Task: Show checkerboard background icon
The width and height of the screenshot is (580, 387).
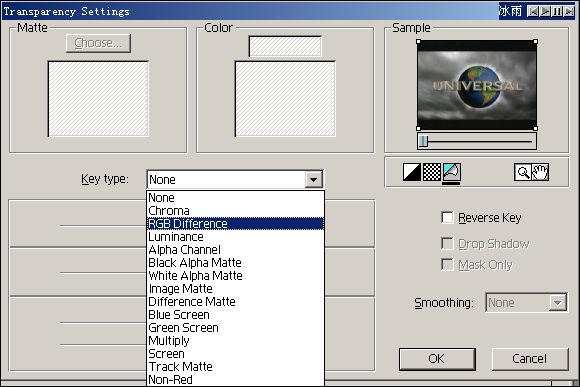Action: tap(432, 172)
